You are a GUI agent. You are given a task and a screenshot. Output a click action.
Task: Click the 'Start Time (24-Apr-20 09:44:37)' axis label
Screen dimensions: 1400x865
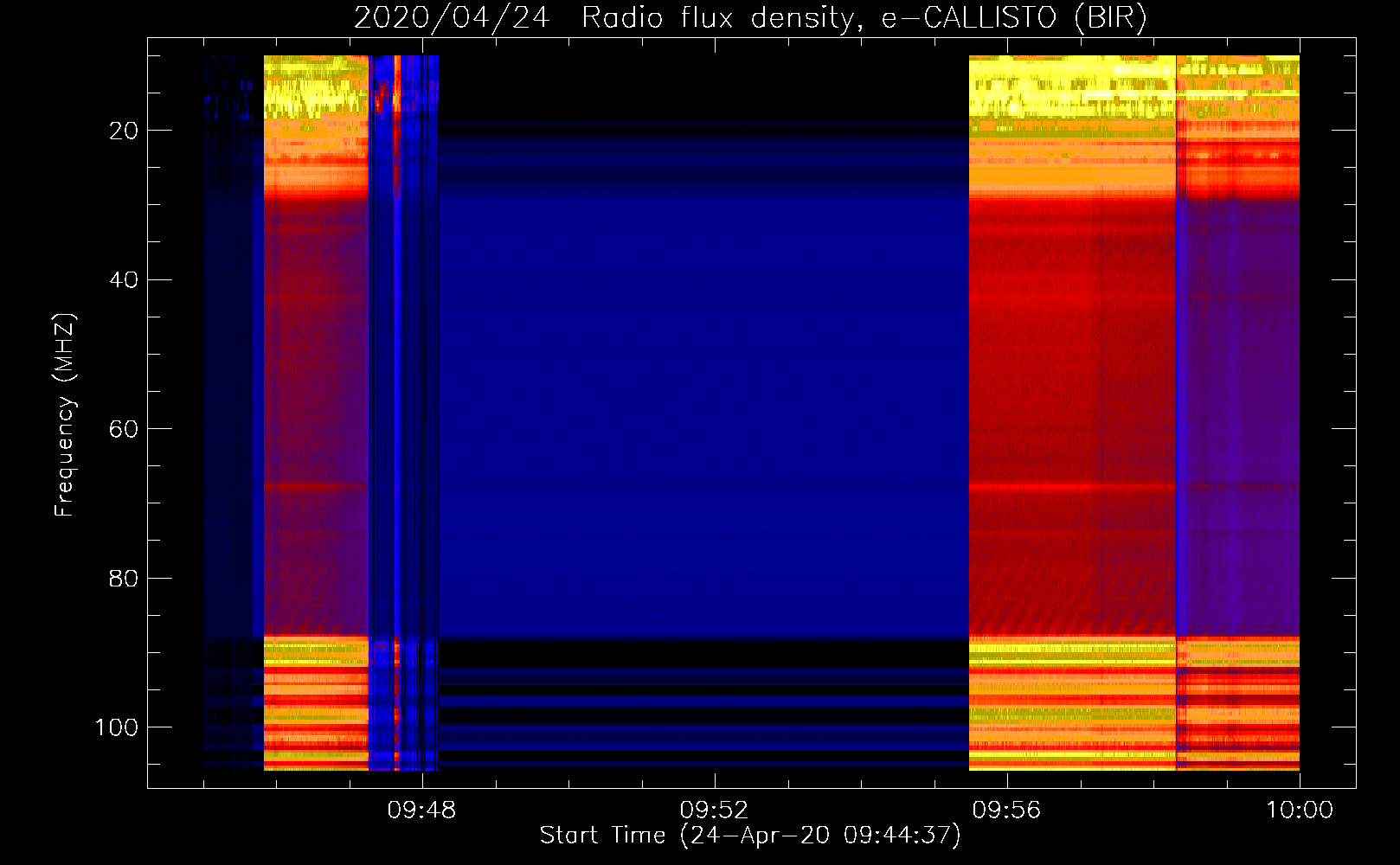tap(750, 836)
